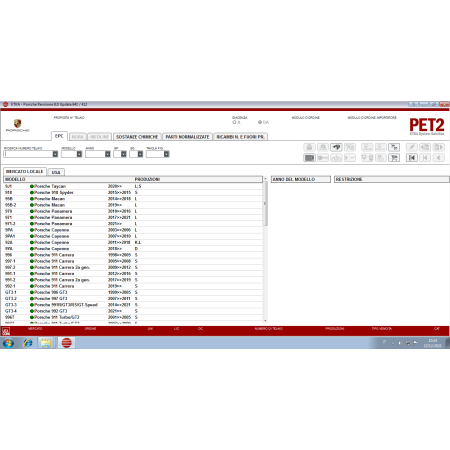
Task: Expand the Ricerca Numero Telaio dropdown
Action: [55, 154]
